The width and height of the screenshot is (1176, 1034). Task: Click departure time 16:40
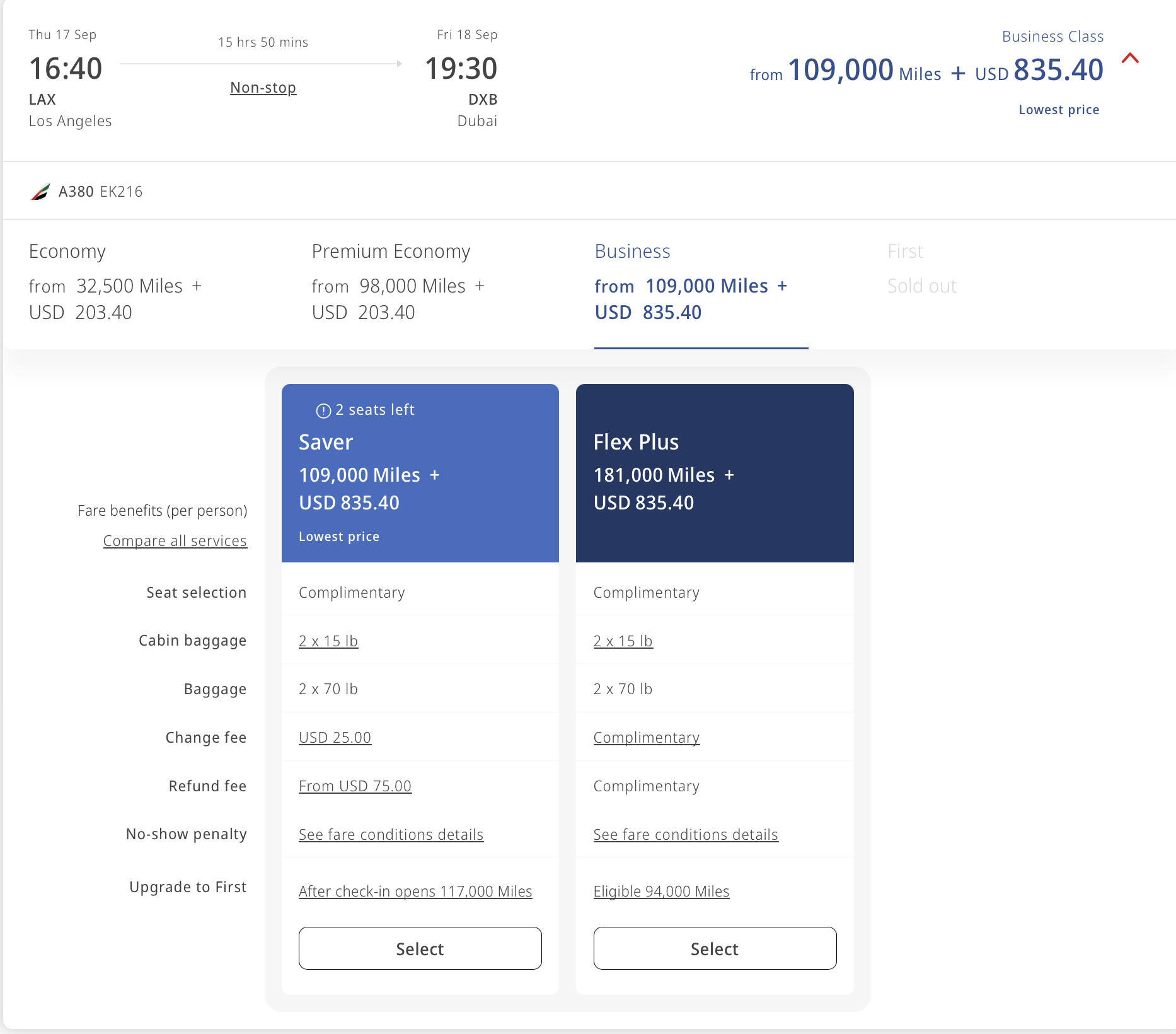(66, 69)
